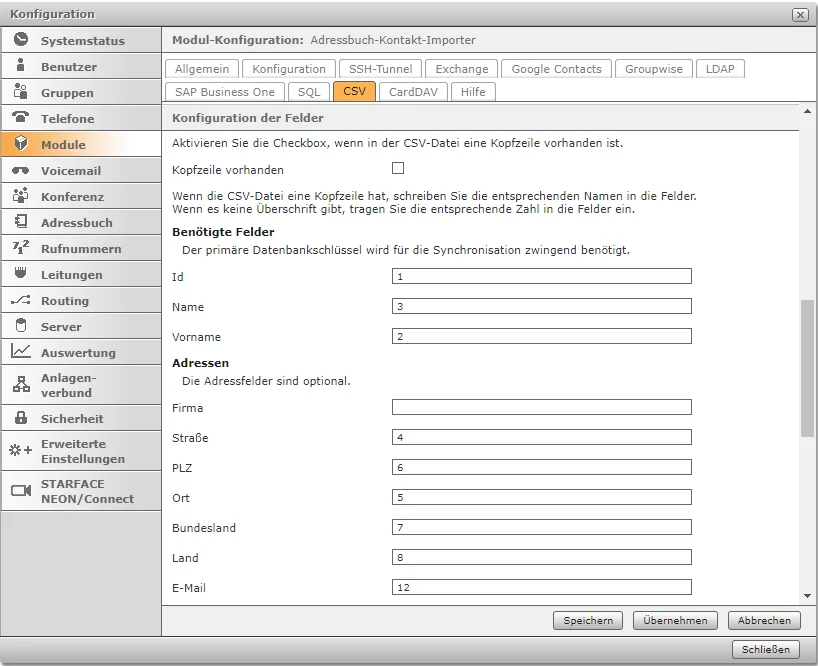Viewport: 818px width, 666px height.
Task: Click the vertical scrollbar thumb
Action: (807, 368)
